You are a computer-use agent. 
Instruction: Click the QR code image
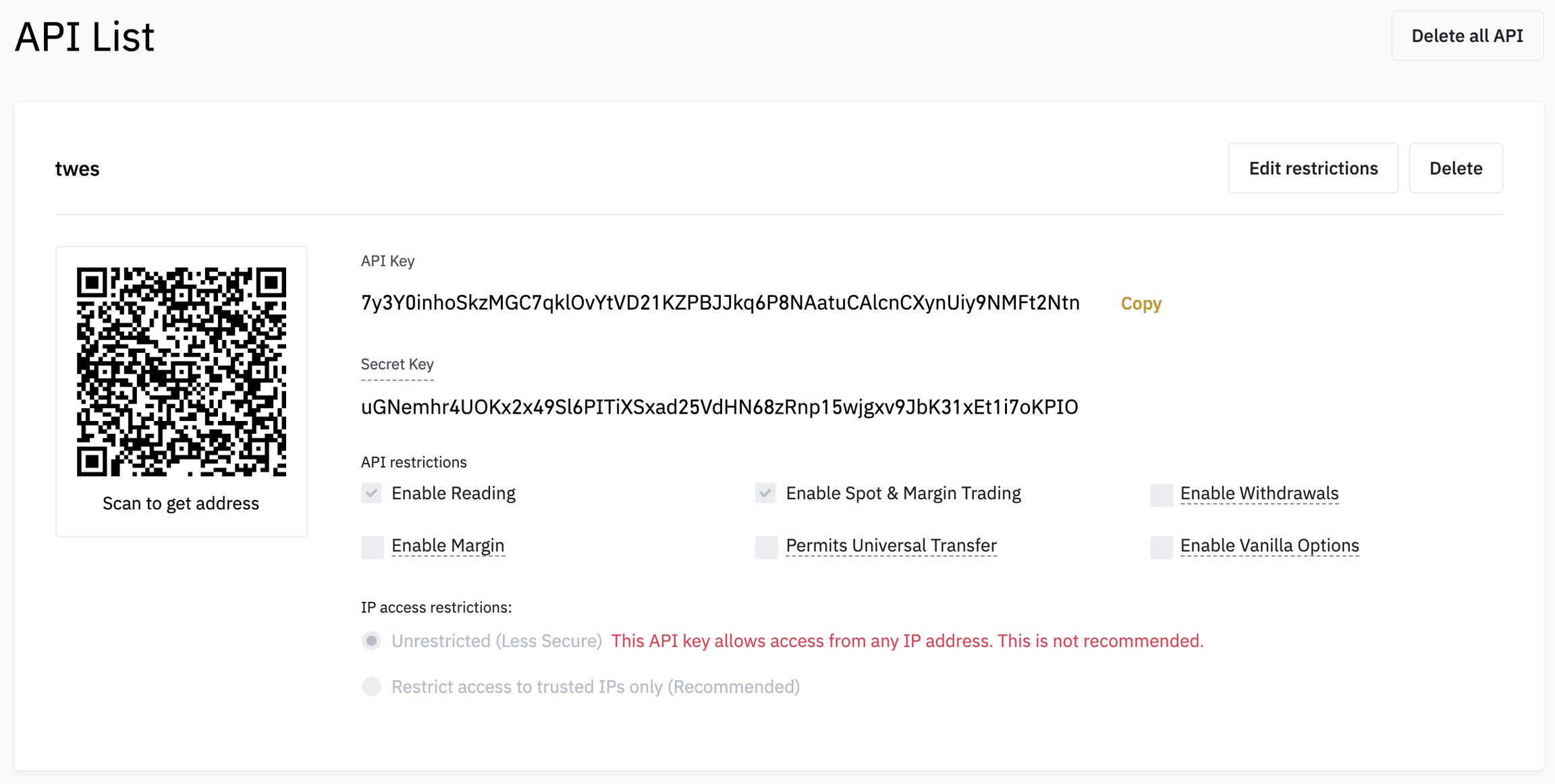click(182, 372)
